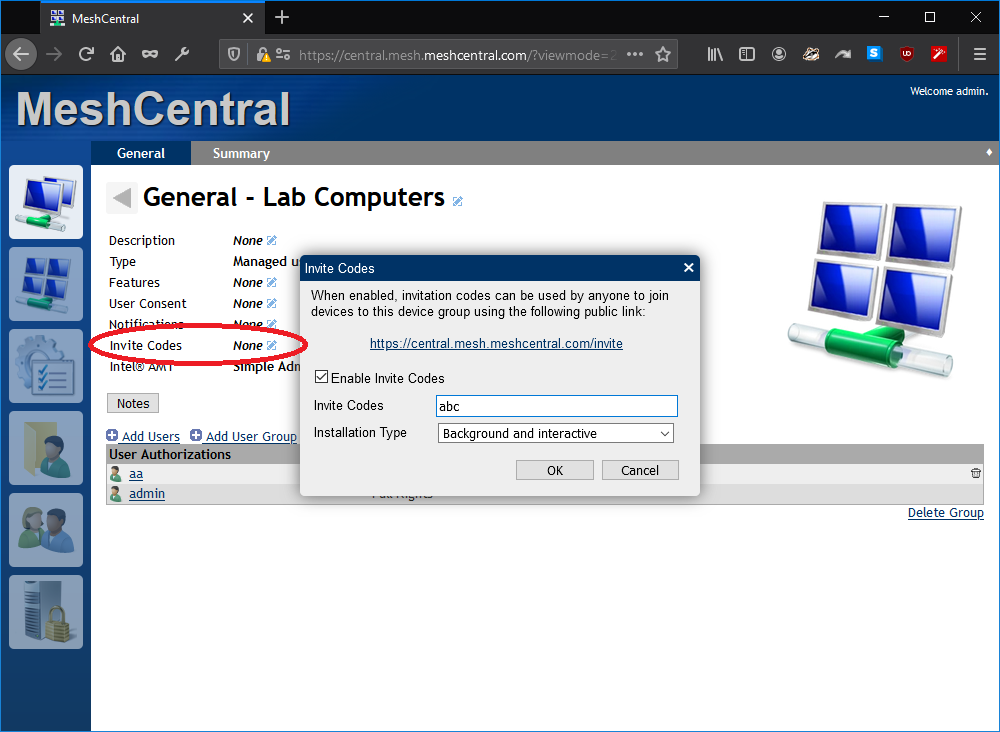Viewport: 1000px width, 732px height.
Task: Toggle Enable Invite Codes checkbox
Action: tap(321, 377)
